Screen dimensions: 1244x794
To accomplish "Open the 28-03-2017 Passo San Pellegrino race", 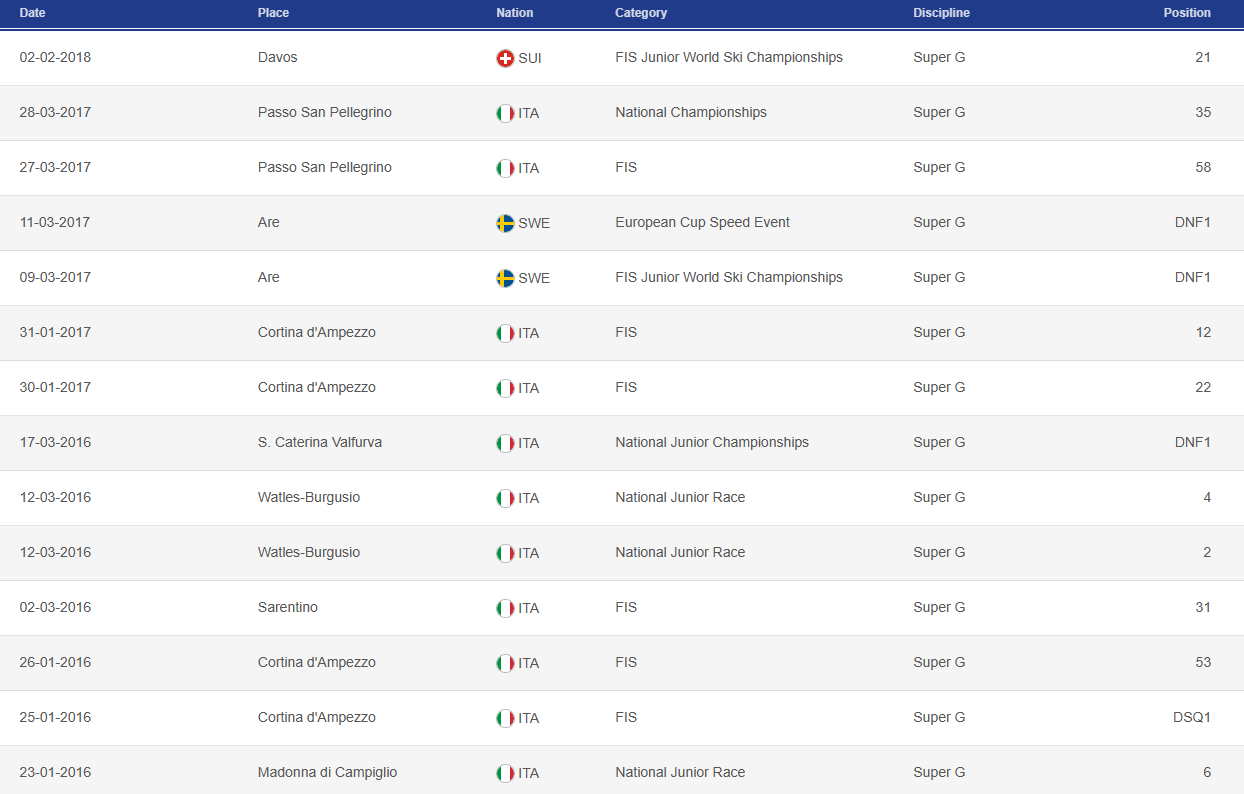I will 324,113.
